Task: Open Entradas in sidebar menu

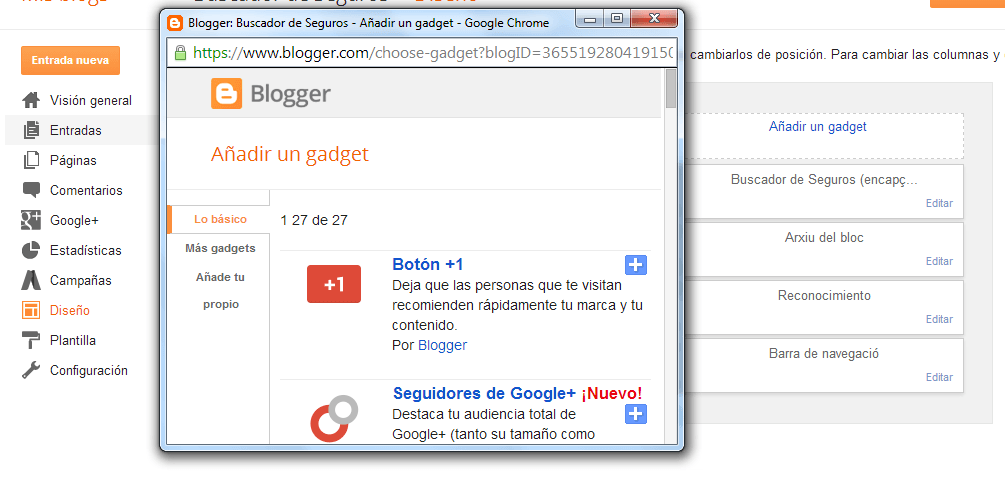Action: (x=76, y=131)
